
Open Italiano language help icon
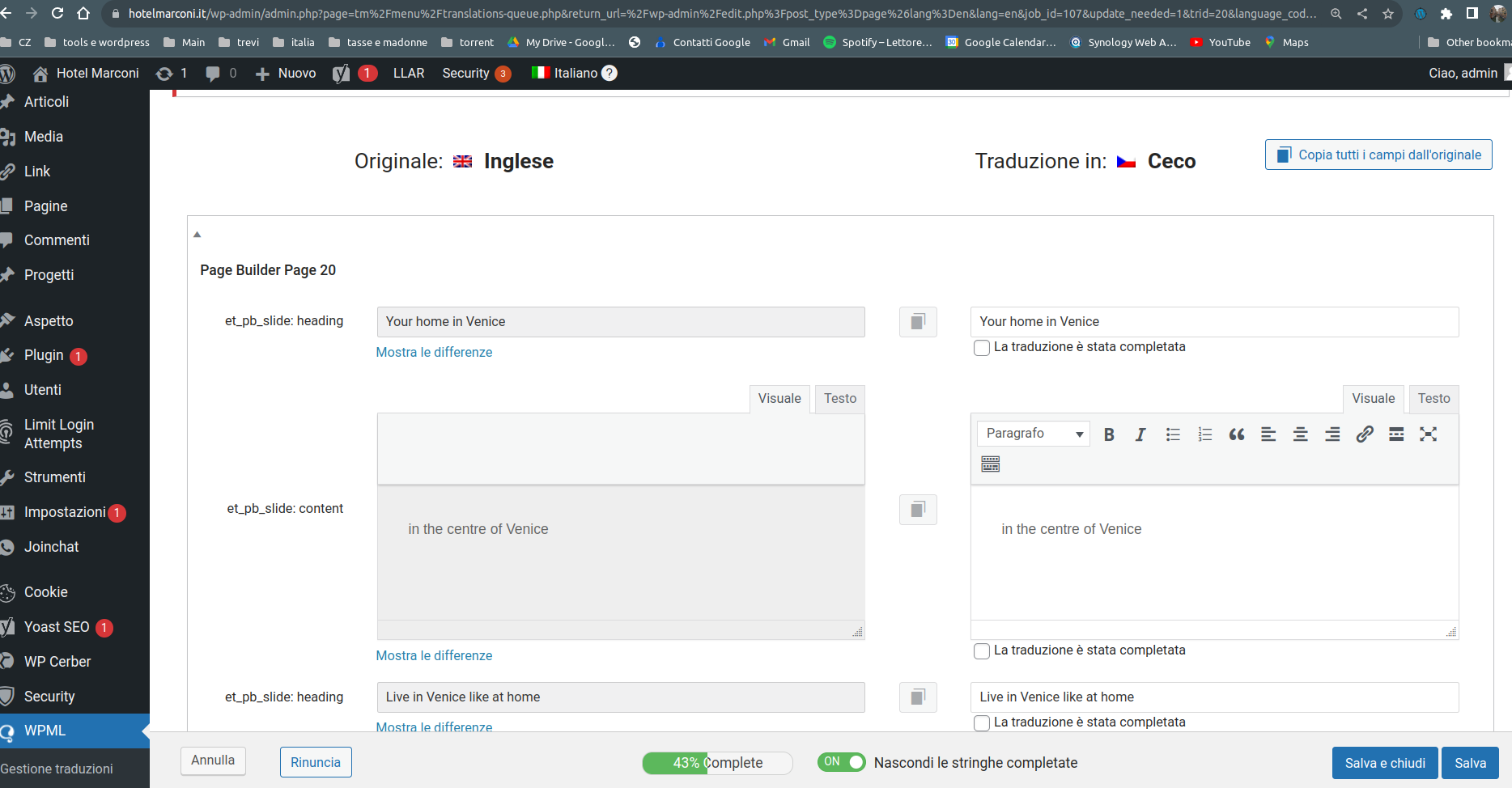tap(609, 73)
